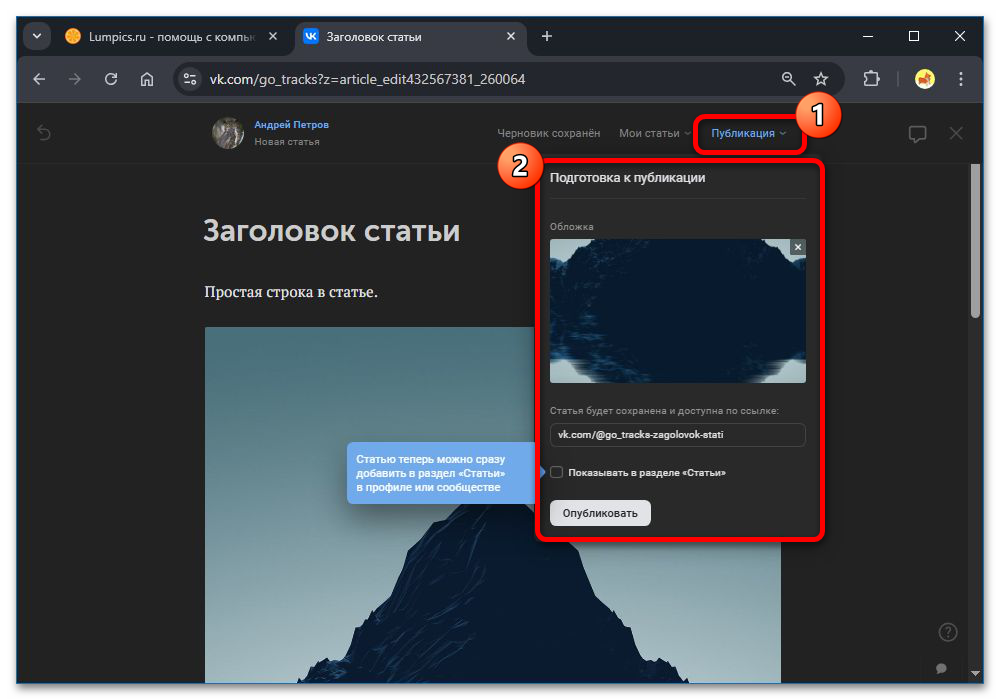Click the undo arrow in the article editor
Screen dimensions: 1000x700
click(x=44, y=132)
